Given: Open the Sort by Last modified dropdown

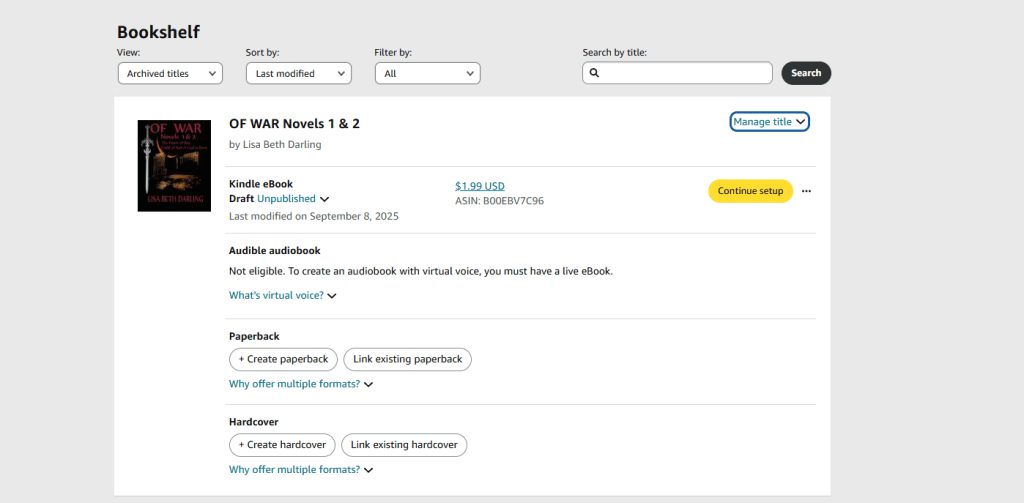Looking at the screenshot, I should click(298, 73).
